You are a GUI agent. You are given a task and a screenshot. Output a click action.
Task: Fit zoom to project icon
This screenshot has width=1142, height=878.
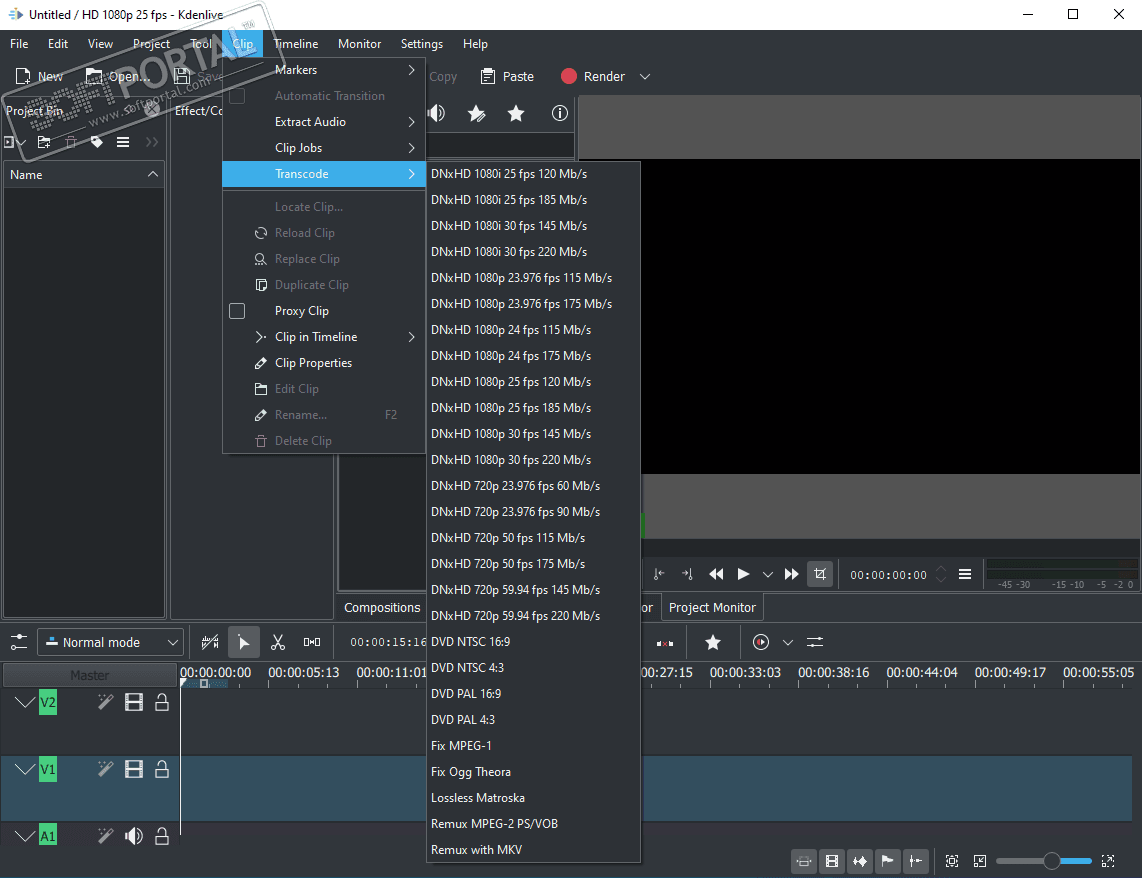(x=951, y=861)
